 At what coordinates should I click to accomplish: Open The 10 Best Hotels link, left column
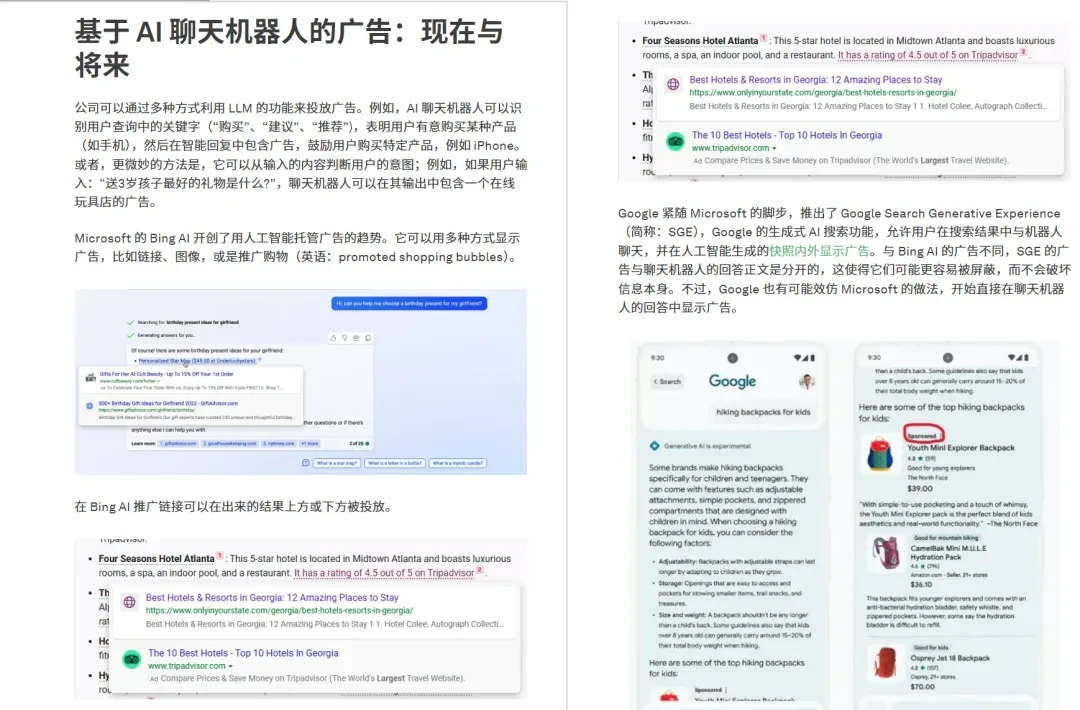243,653
